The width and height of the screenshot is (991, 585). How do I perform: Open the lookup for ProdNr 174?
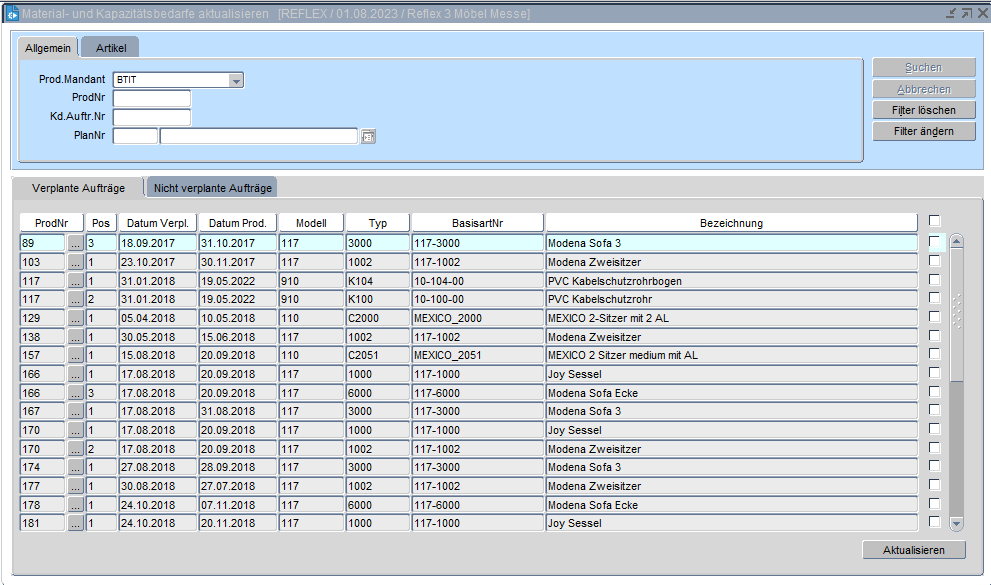coord(76,467)
